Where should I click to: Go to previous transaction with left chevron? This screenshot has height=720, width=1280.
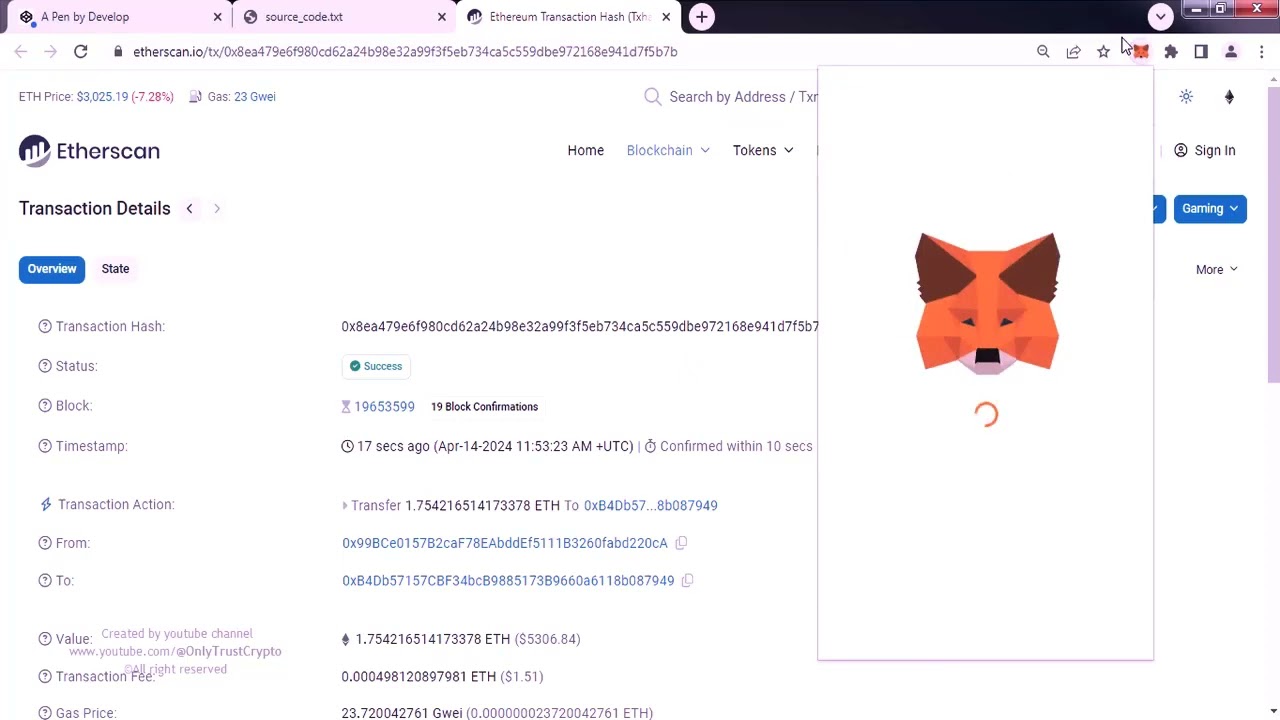pos(189,208)
